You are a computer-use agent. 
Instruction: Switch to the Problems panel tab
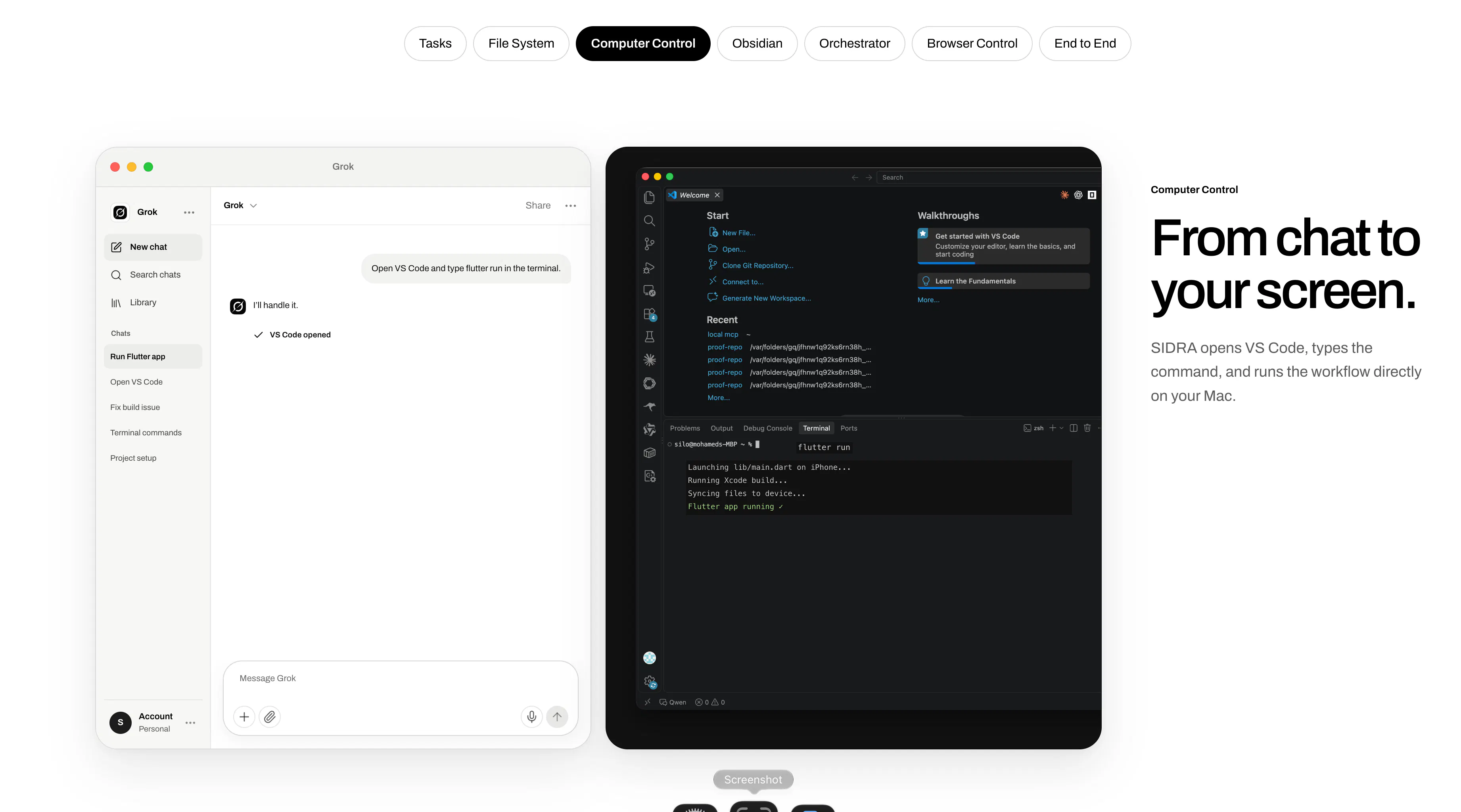click(x=684, y=428)
